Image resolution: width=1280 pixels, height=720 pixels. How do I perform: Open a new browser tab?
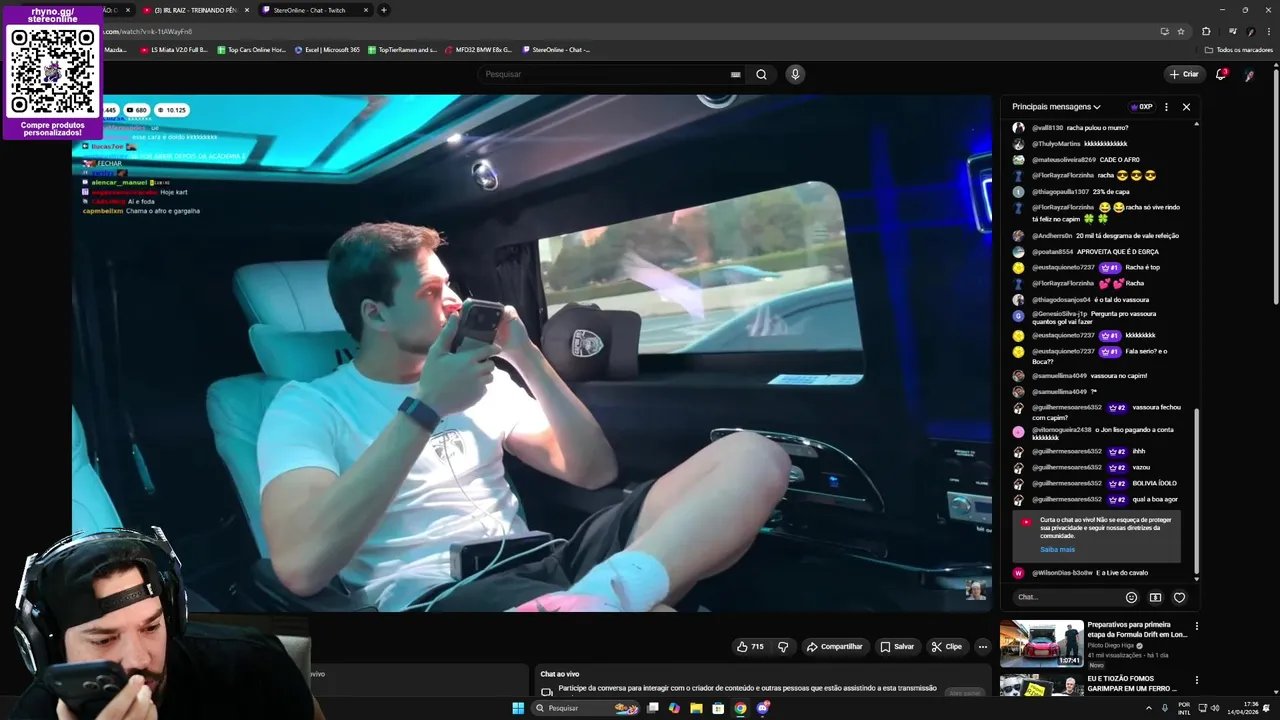tap(384, 10)
